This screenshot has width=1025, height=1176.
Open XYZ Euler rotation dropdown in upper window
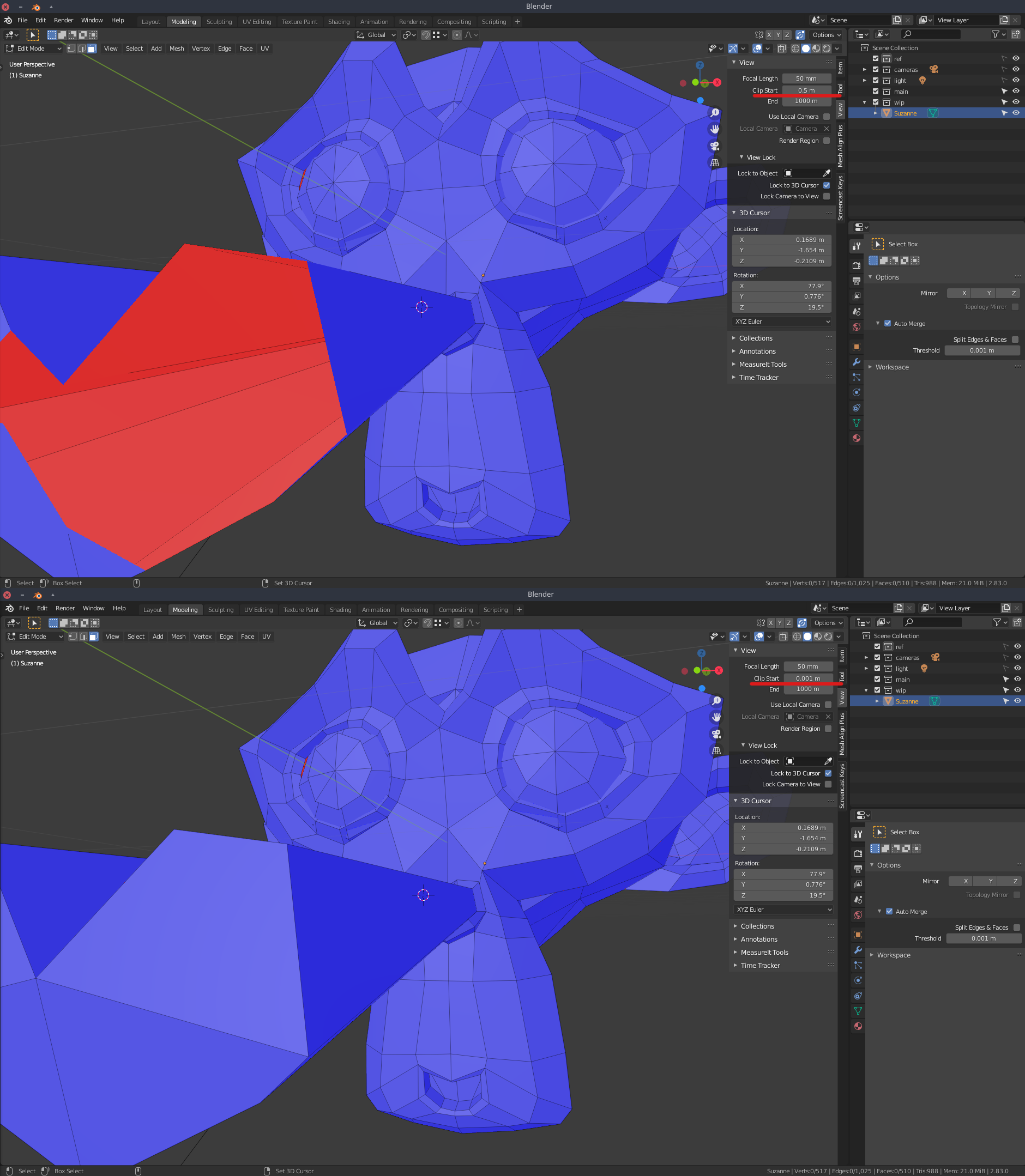pos(781,322)
